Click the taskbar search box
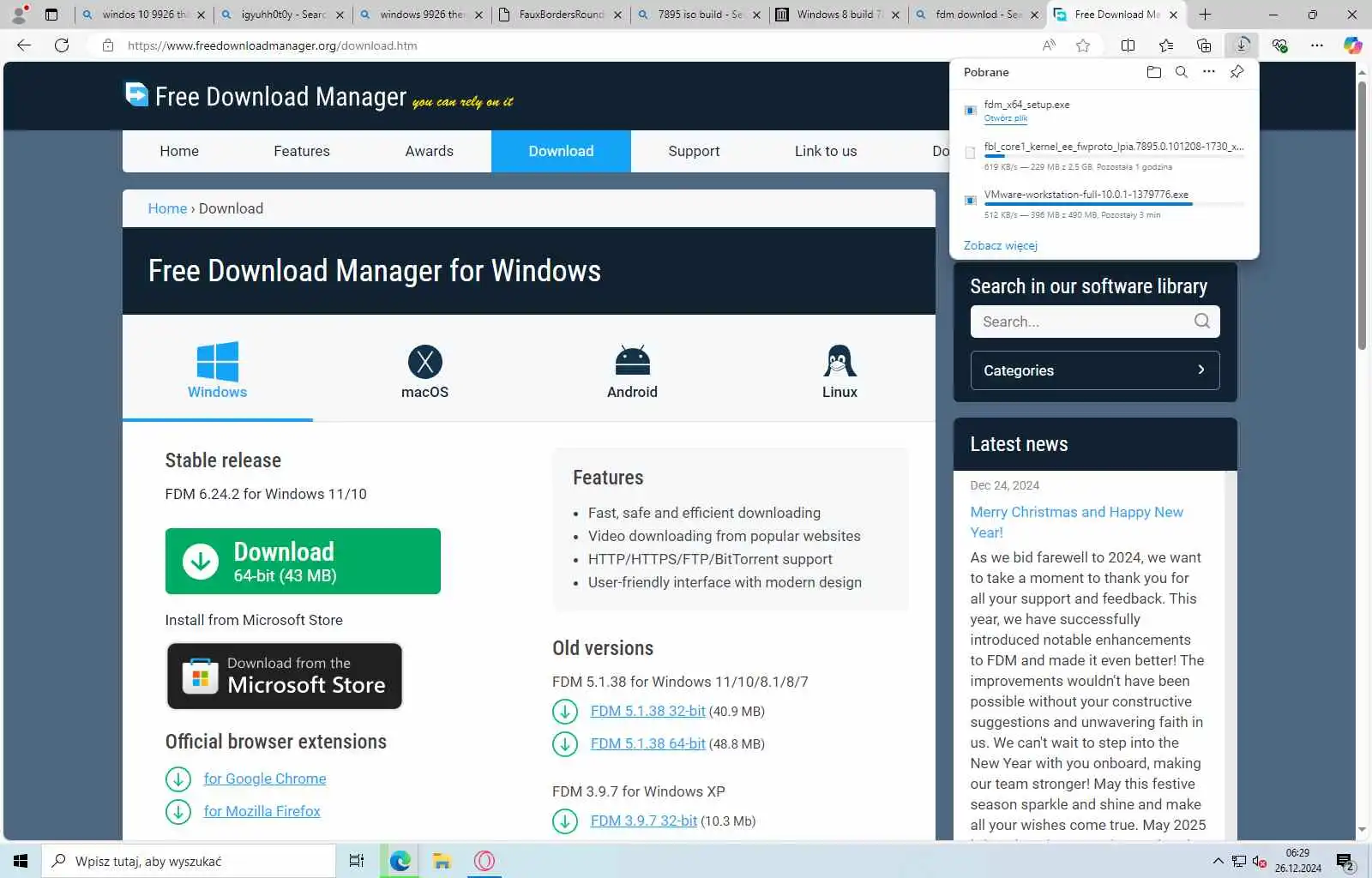 pos(189,861)
